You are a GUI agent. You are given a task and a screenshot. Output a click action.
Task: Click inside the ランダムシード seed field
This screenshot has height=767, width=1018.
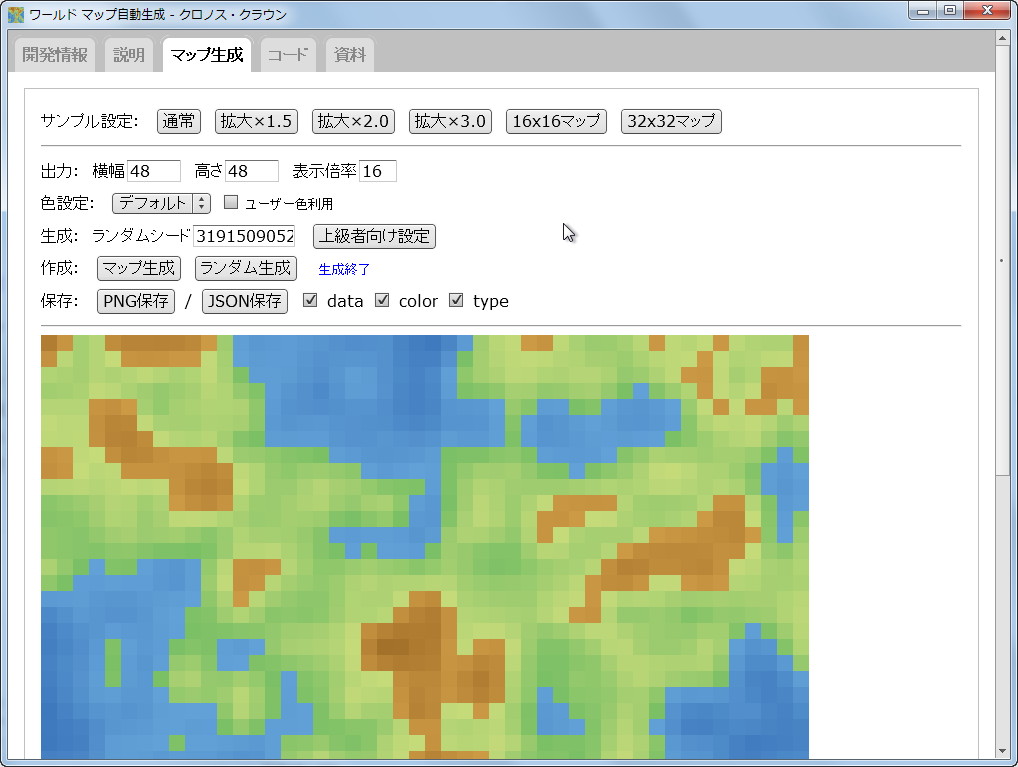[x=245, y=236]
